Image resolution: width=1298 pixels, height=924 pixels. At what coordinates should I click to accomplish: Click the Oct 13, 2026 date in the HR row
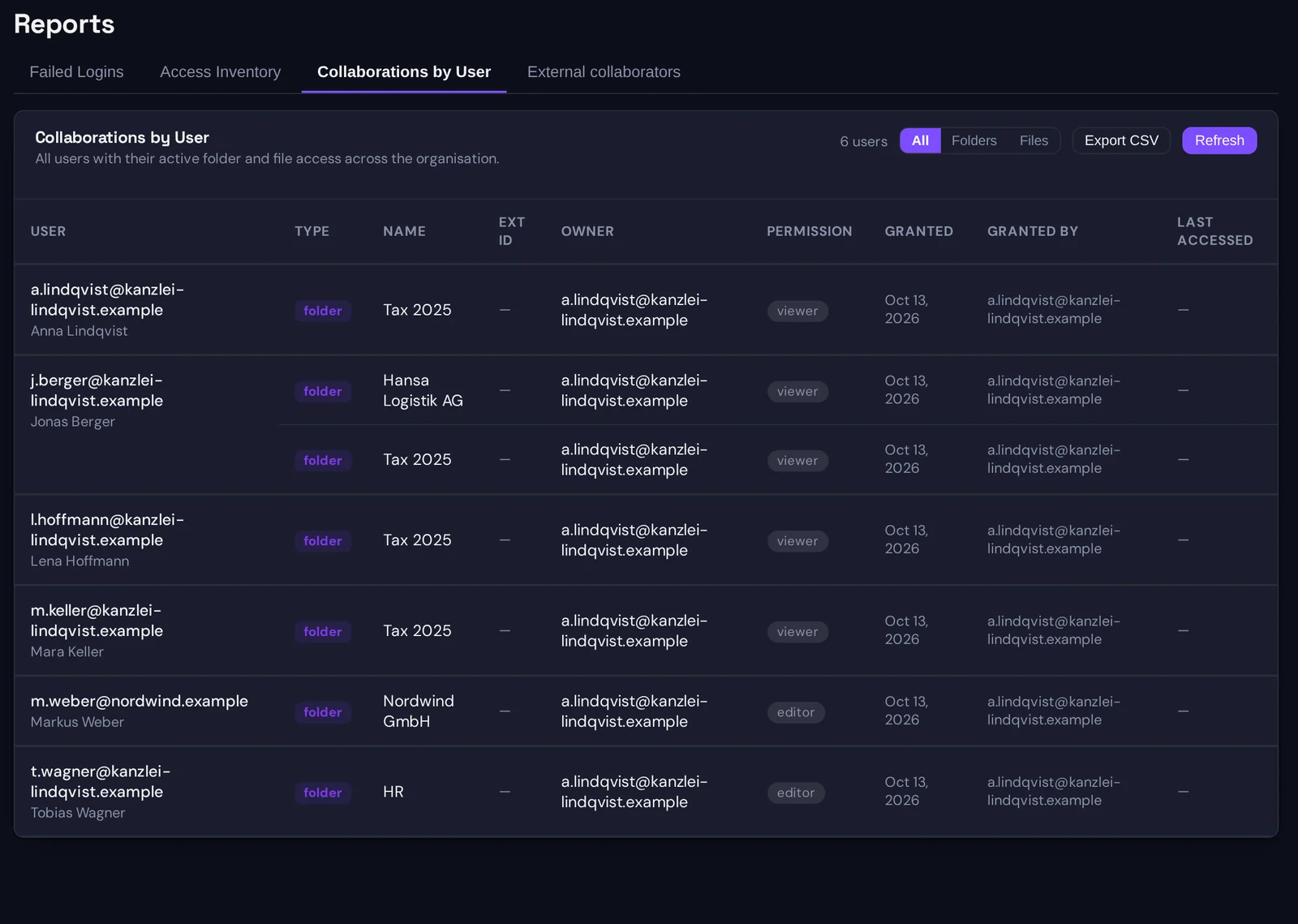[906, 791]
